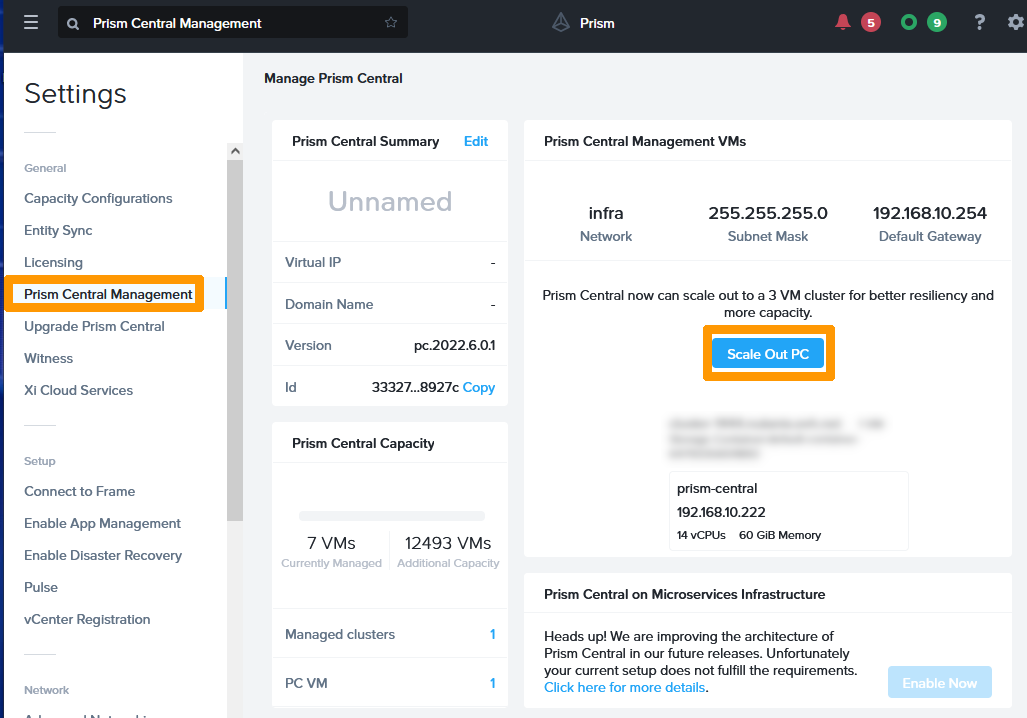Open the hamburger main menu
The width and height of the screenshot is (1027, 718).
point(31,22)
